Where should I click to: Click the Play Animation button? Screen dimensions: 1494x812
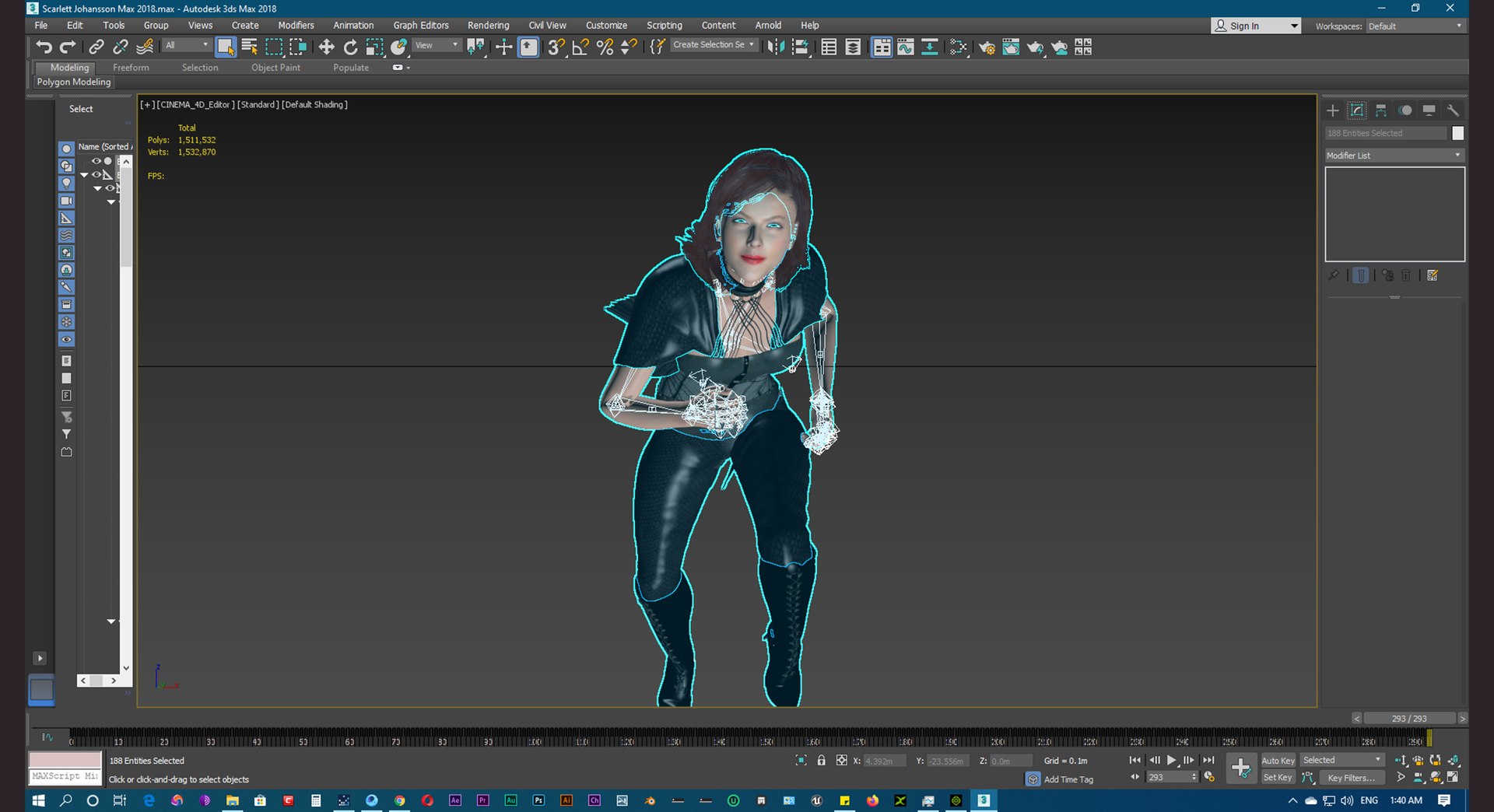click(x=1171, y=760)
